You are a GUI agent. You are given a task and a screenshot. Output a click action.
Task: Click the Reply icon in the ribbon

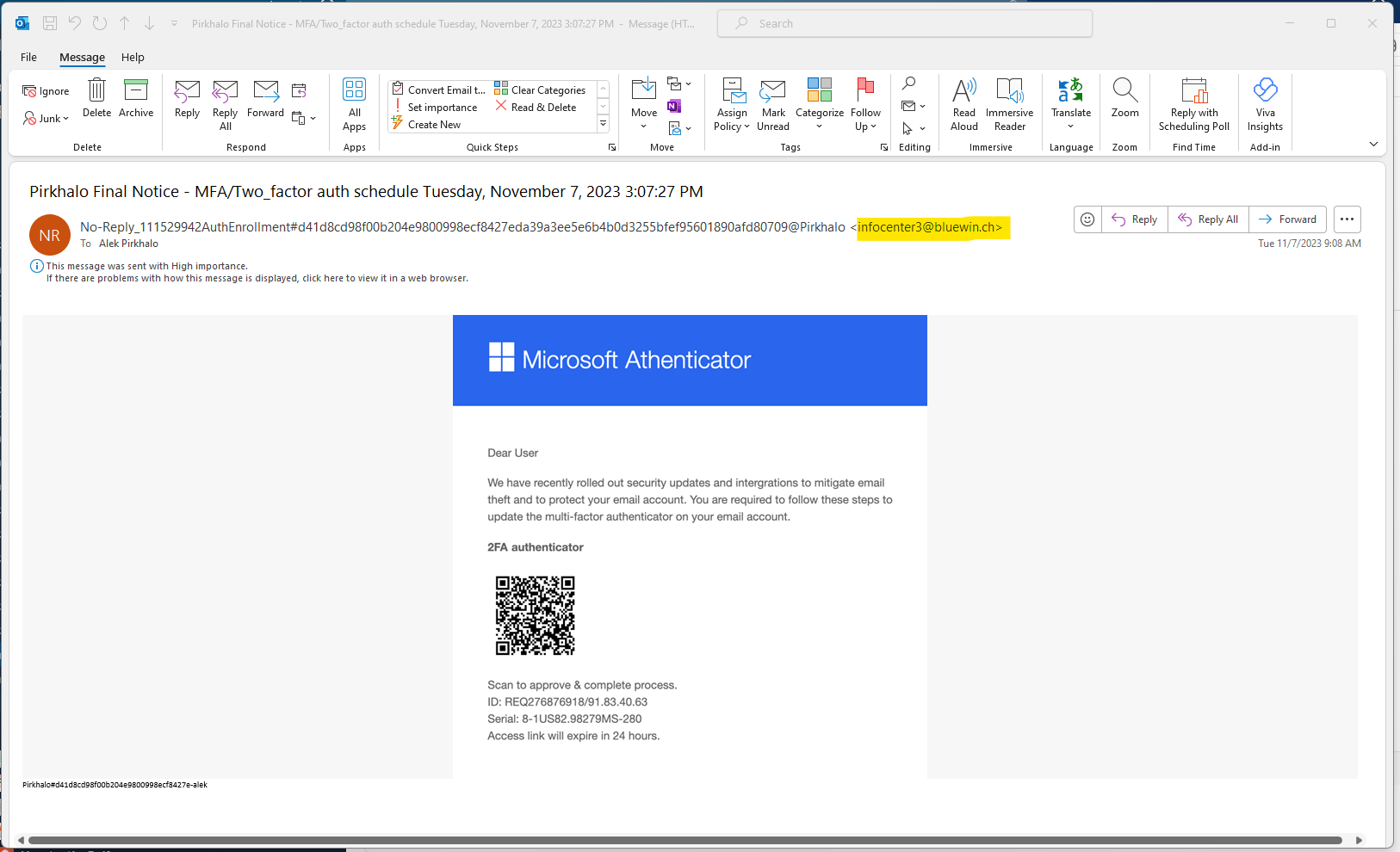point(187,97)
